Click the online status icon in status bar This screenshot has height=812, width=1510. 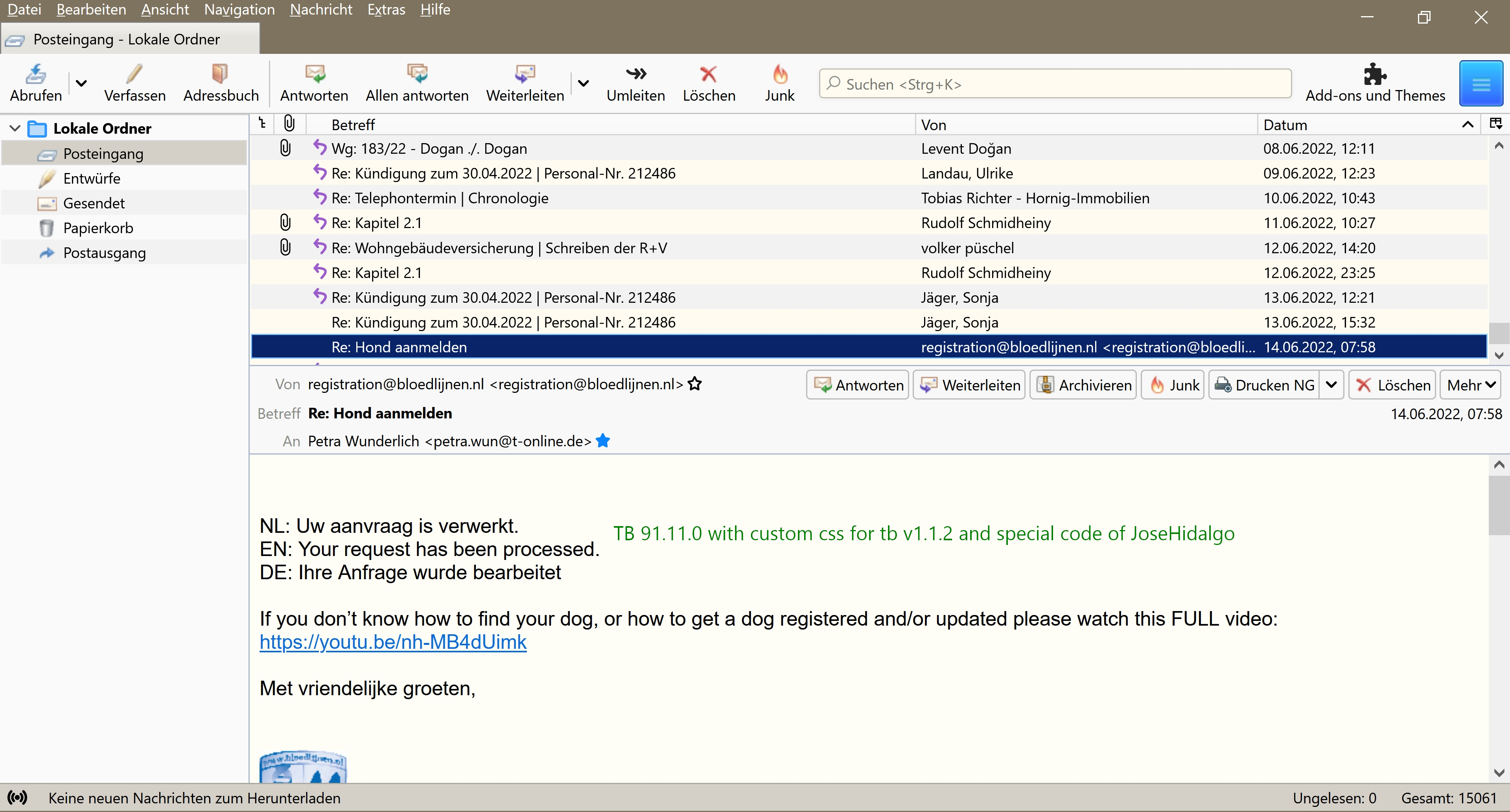tap(18, 797)
